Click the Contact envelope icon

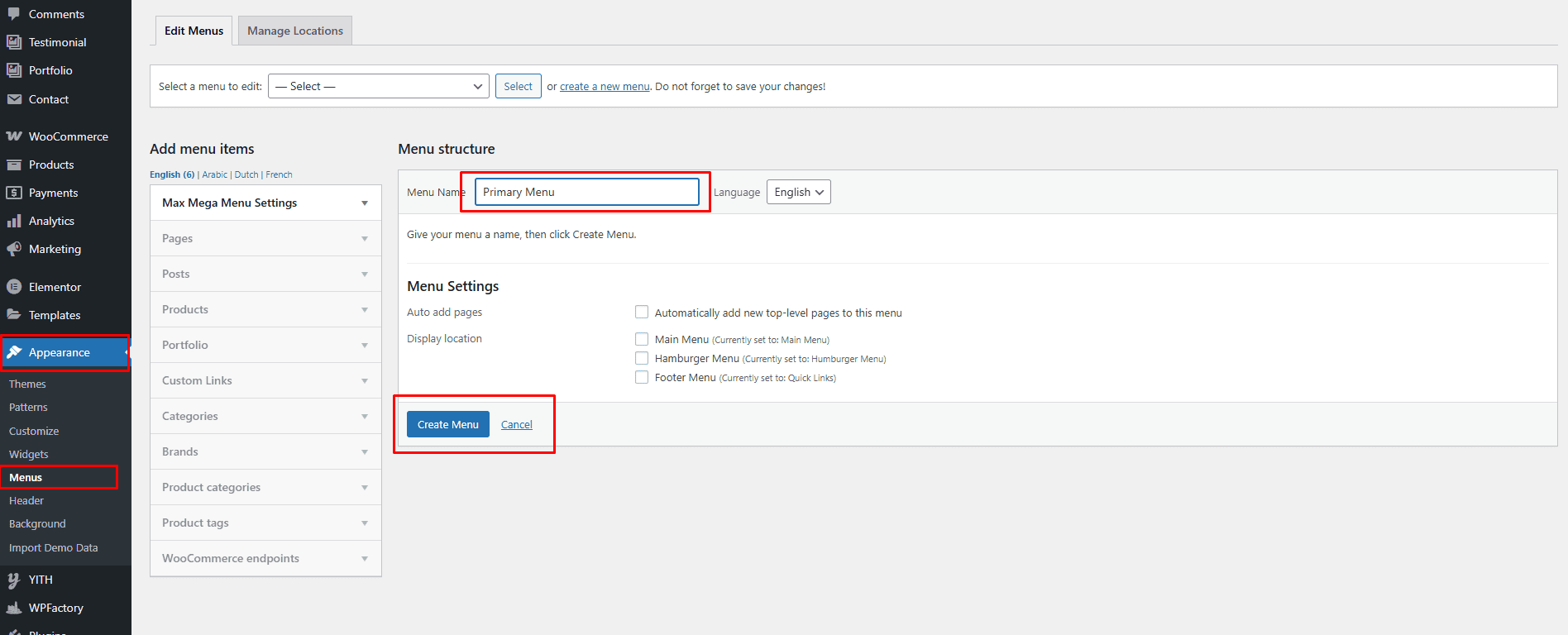click(x=14, y=99)
